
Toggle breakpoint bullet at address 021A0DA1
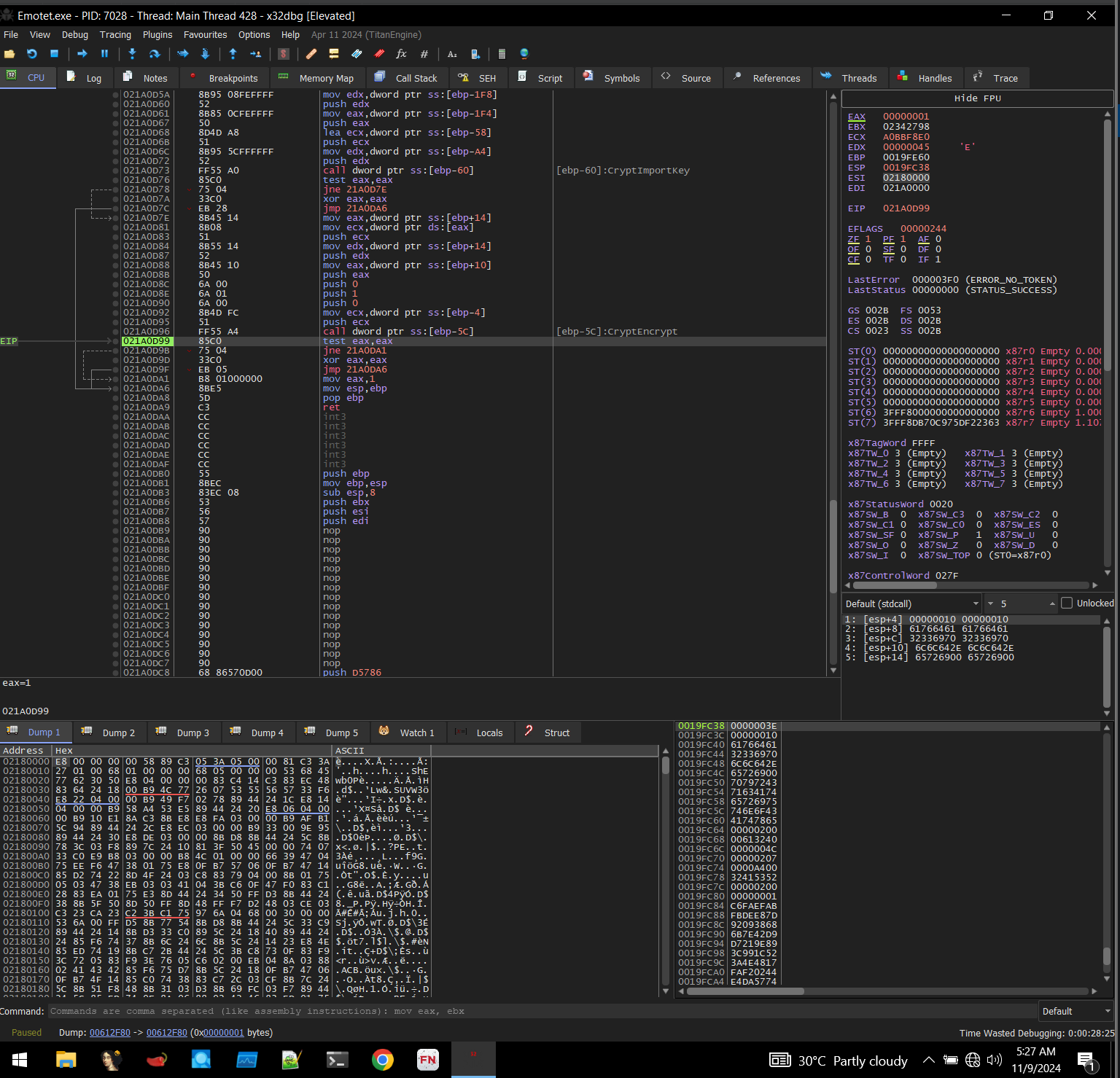[x=115, y=379]
